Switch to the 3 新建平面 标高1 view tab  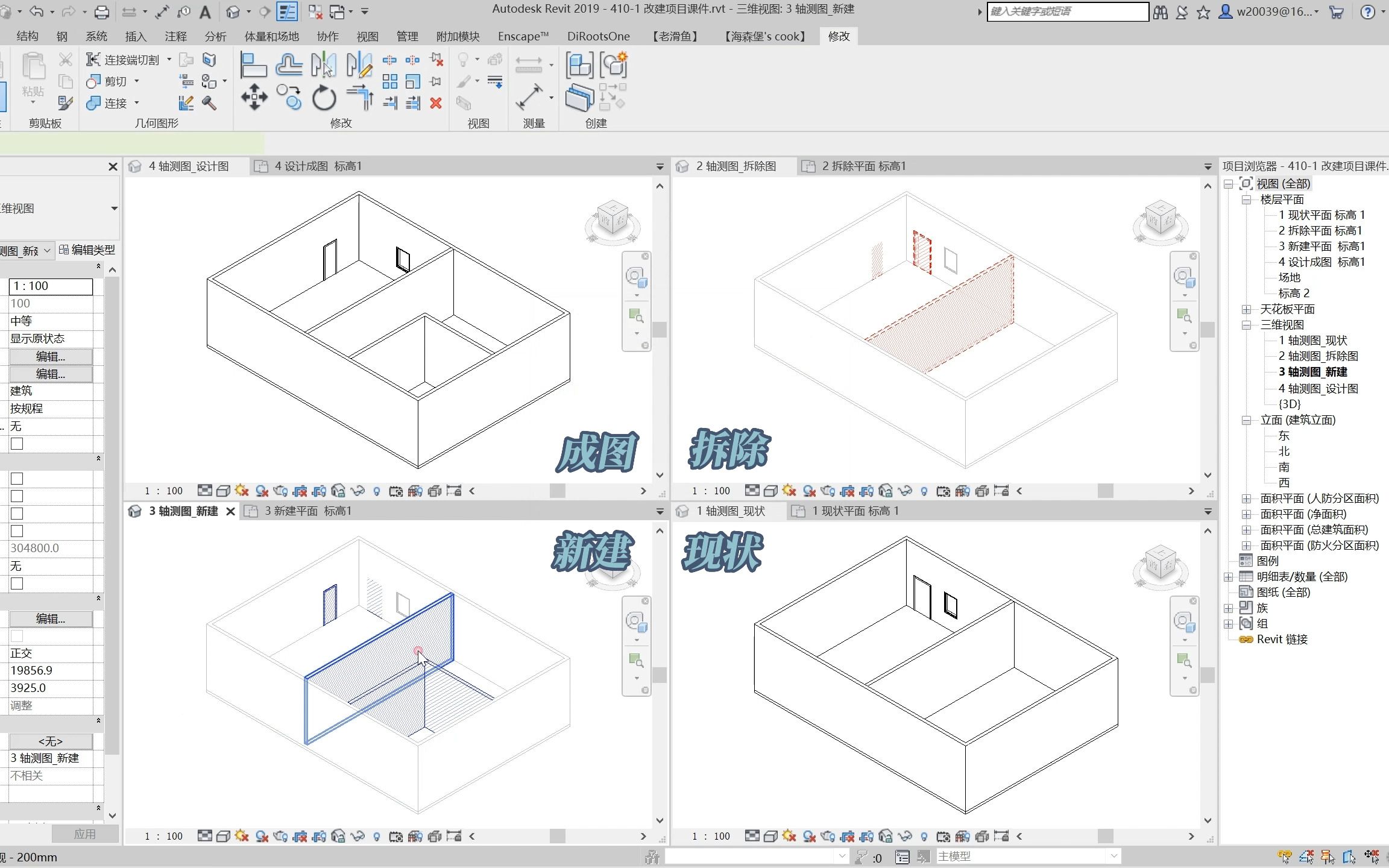307,511
